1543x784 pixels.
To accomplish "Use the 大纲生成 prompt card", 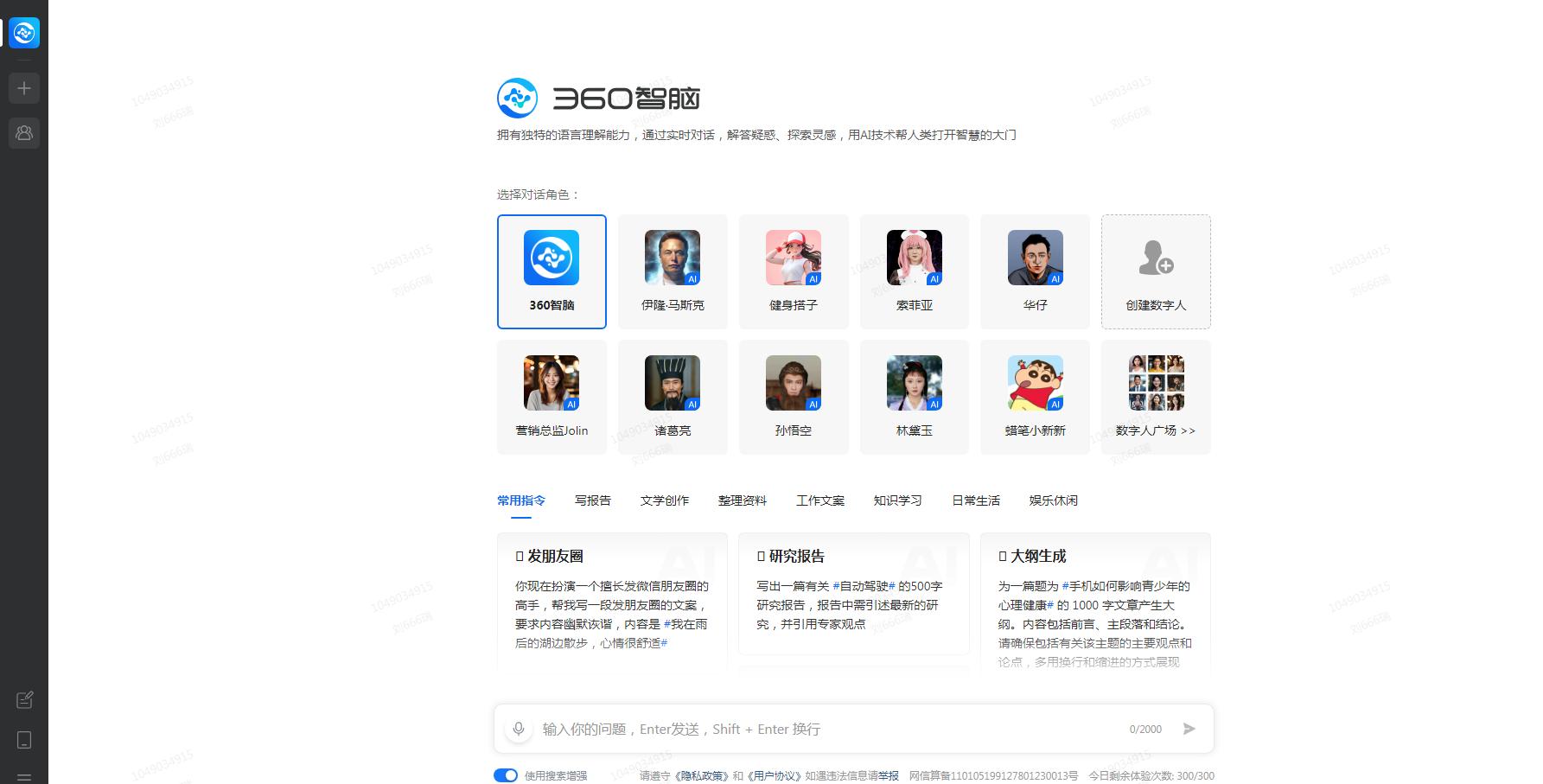I will (1095, 601).
